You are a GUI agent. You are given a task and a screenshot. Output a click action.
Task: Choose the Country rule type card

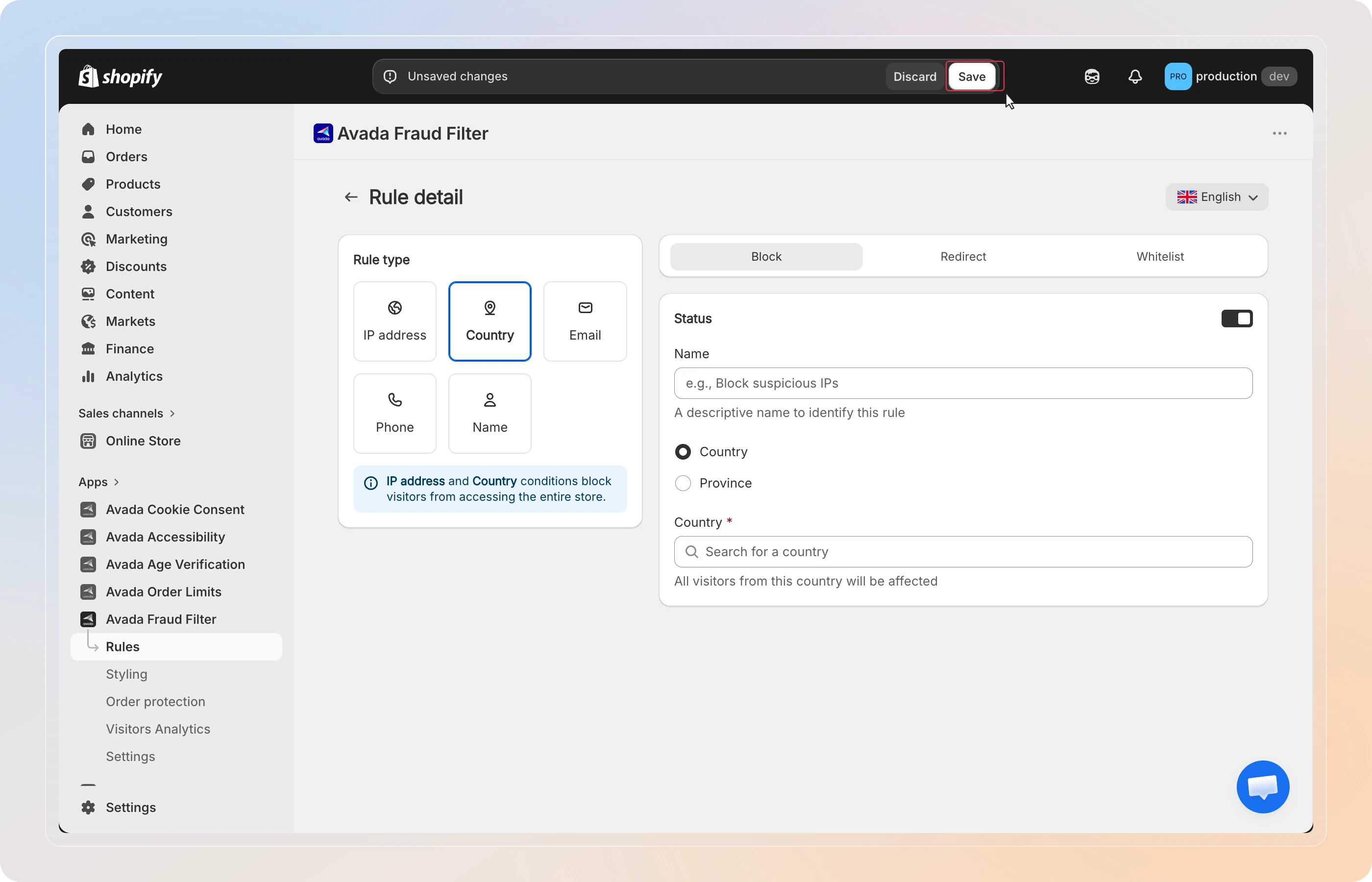click(490, 321)
